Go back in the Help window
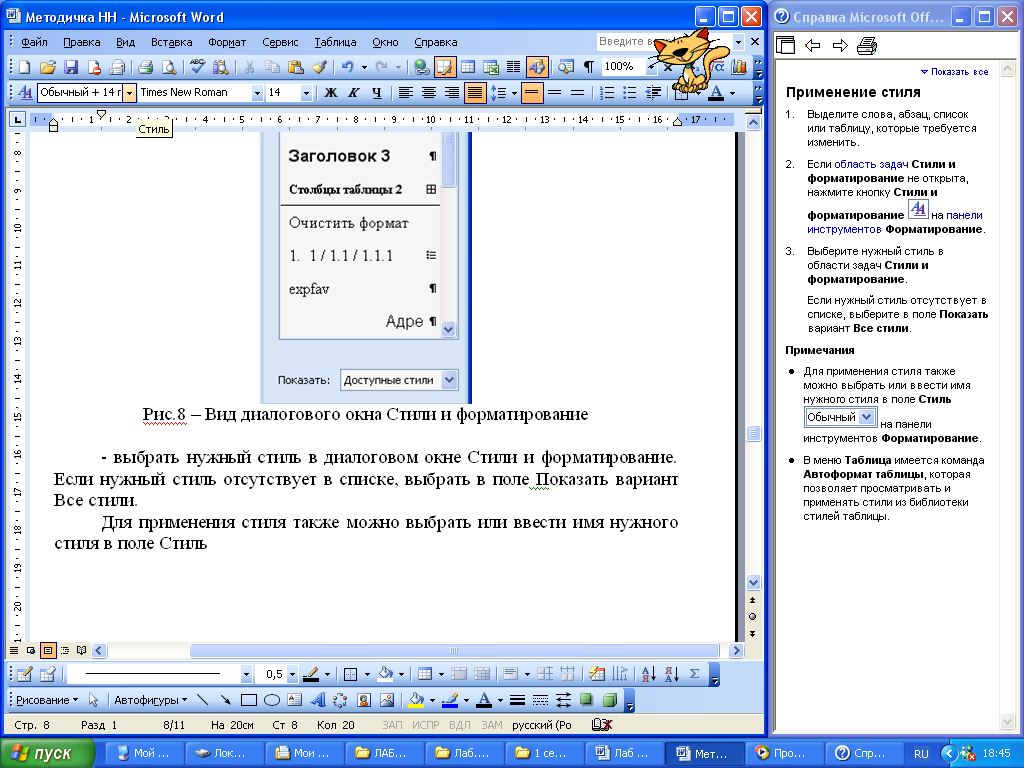Image resolution: width=1024 pixels, height=768 pixels. click(x=812, y=46)
